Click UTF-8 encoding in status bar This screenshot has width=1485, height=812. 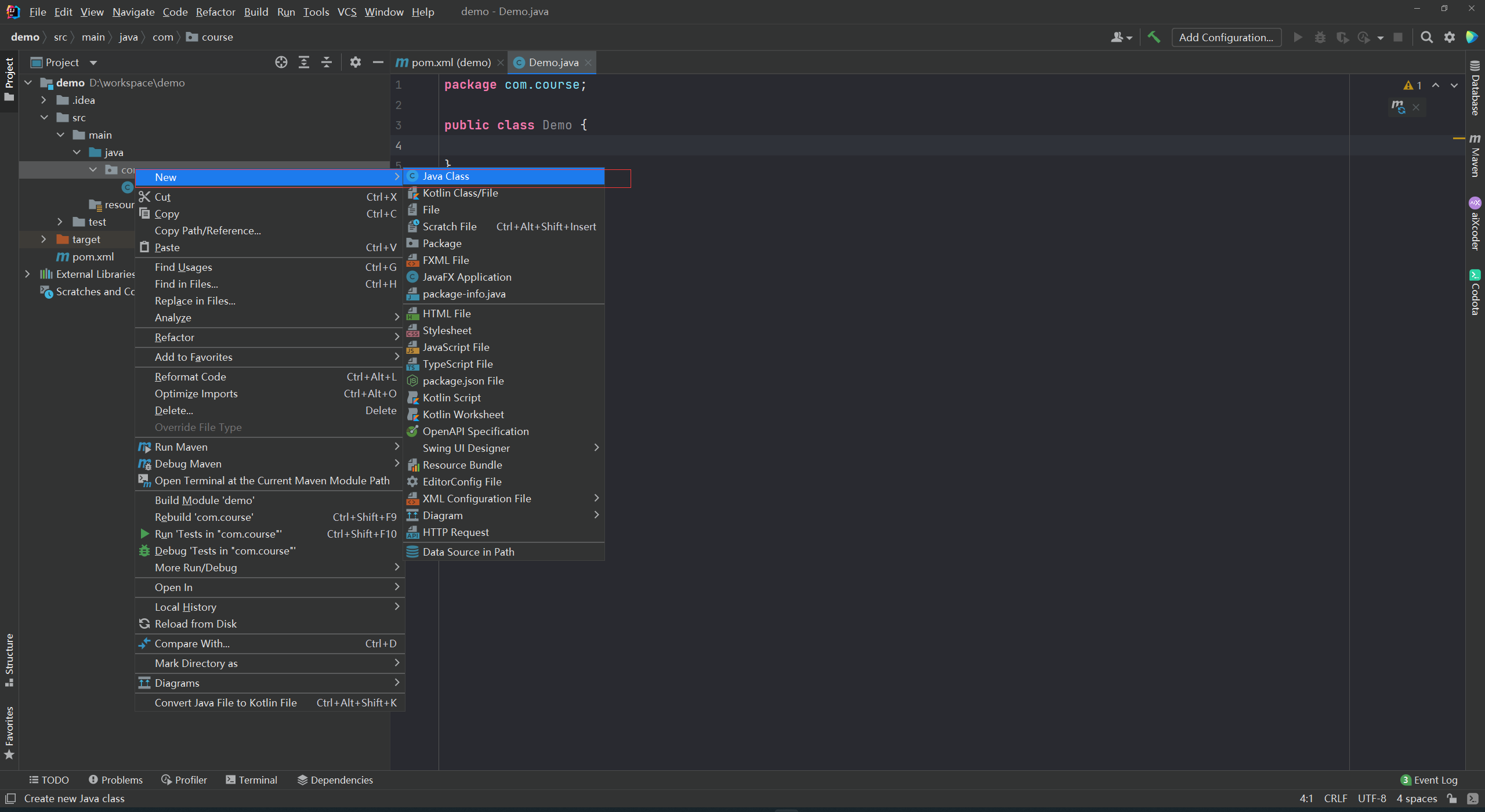point(1371,799)
